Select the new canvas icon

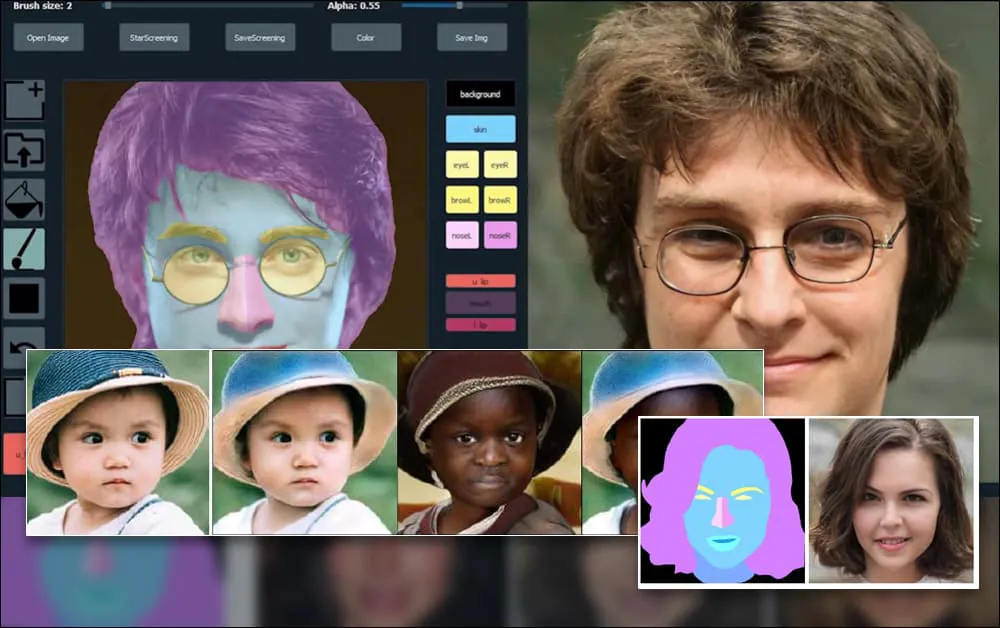[24, 101]
